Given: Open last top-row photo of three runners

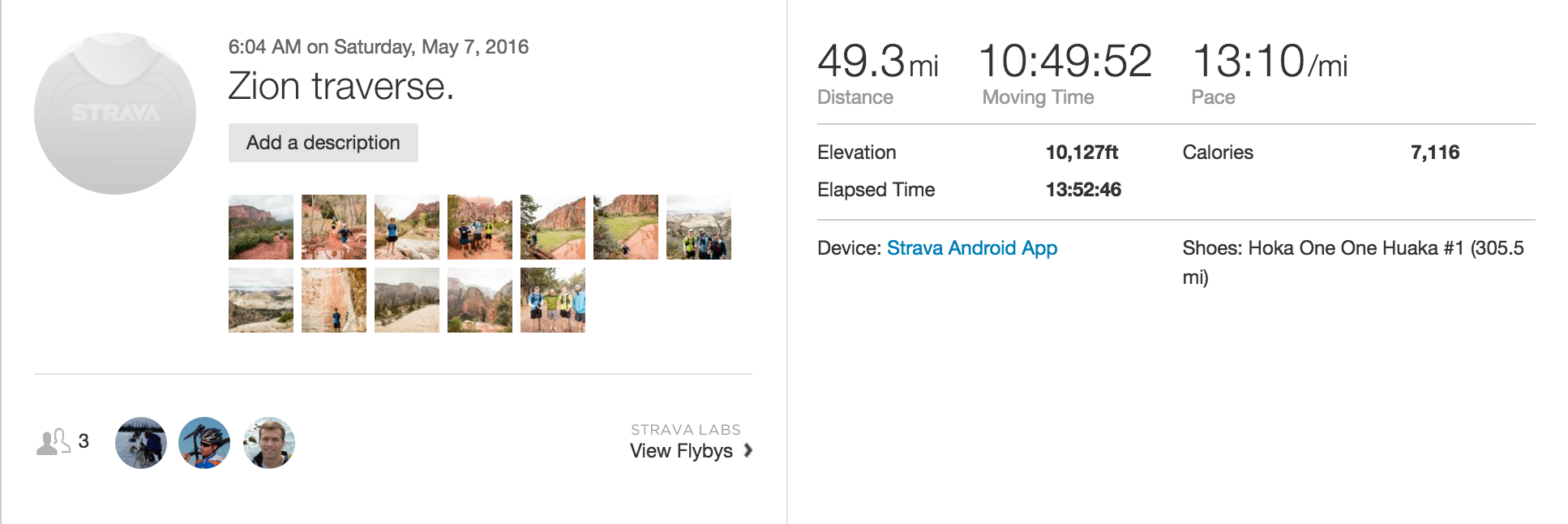Looking at the screenshot, I should coord(699,227).
